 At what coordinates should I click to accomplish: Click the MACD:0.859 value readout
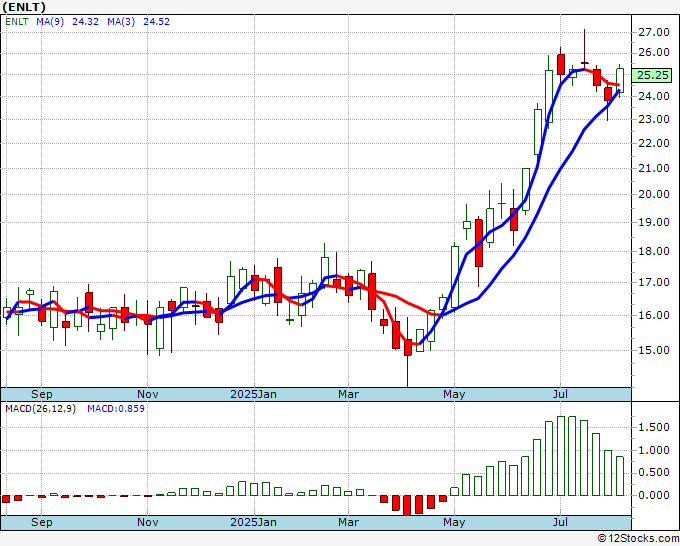coord(116,409)
